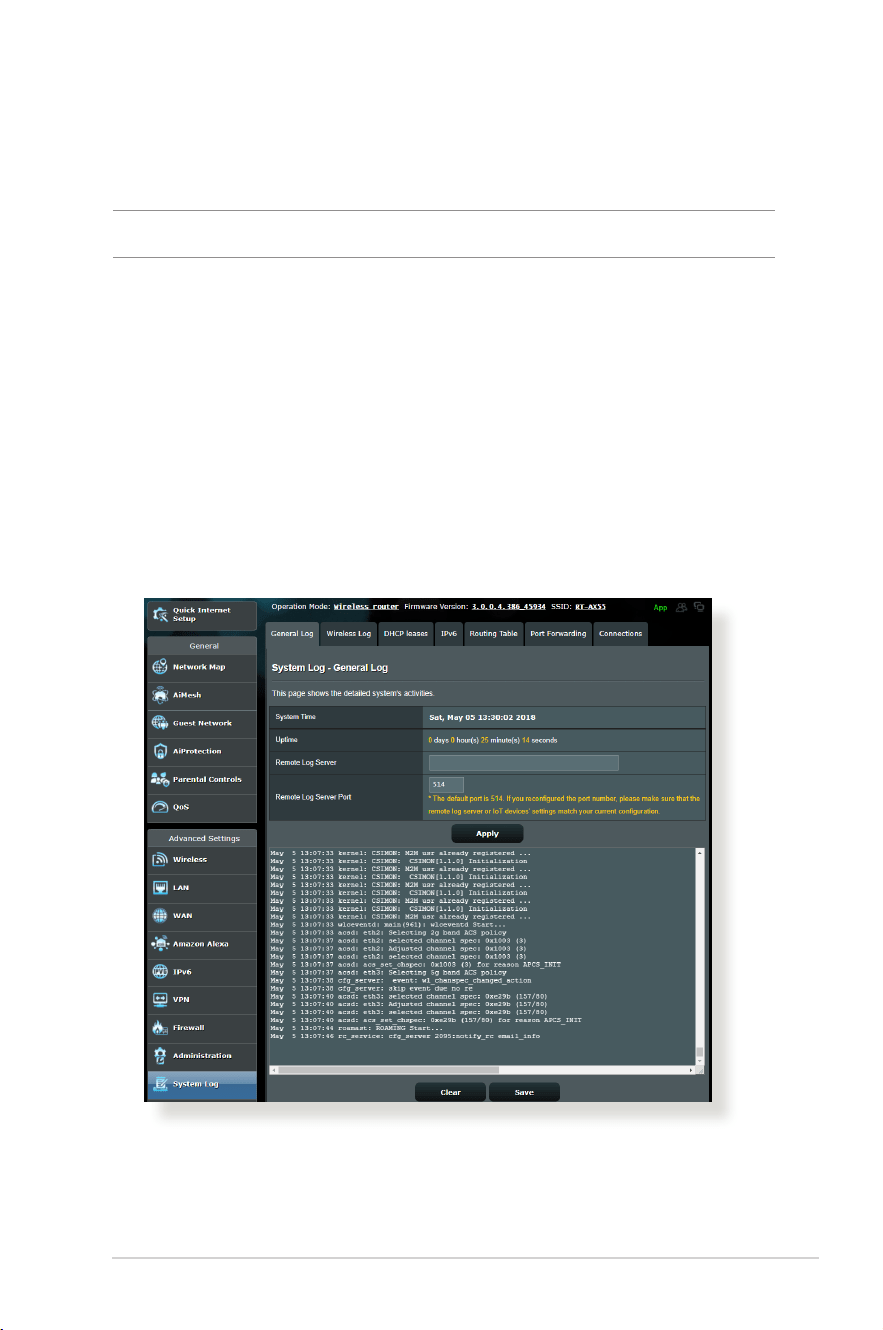Select the VPN sidebar icon
883x1330 pixels.
pyautogui.click(x=160, y=999)
